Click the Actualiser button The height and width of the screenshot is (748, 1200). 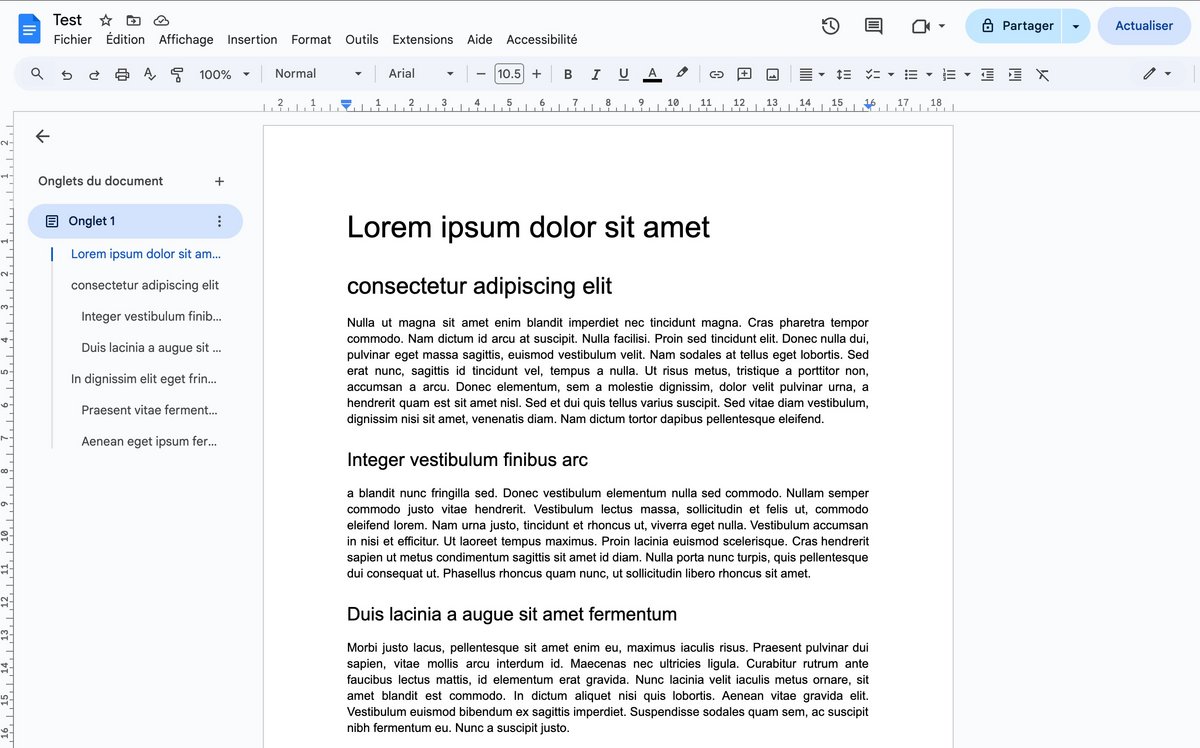click(x=1143, y=26)
